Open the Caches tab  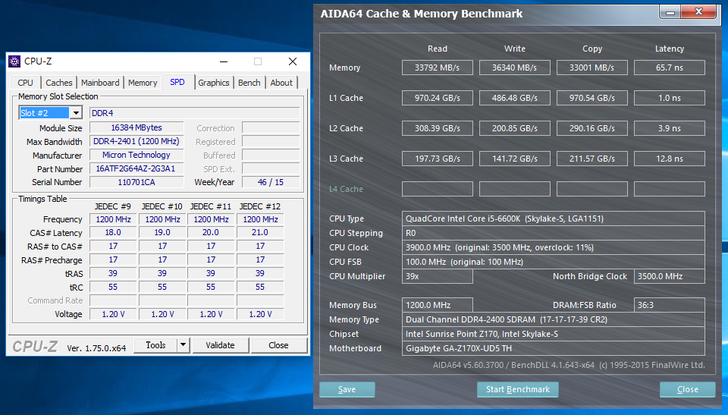(59, 83)
